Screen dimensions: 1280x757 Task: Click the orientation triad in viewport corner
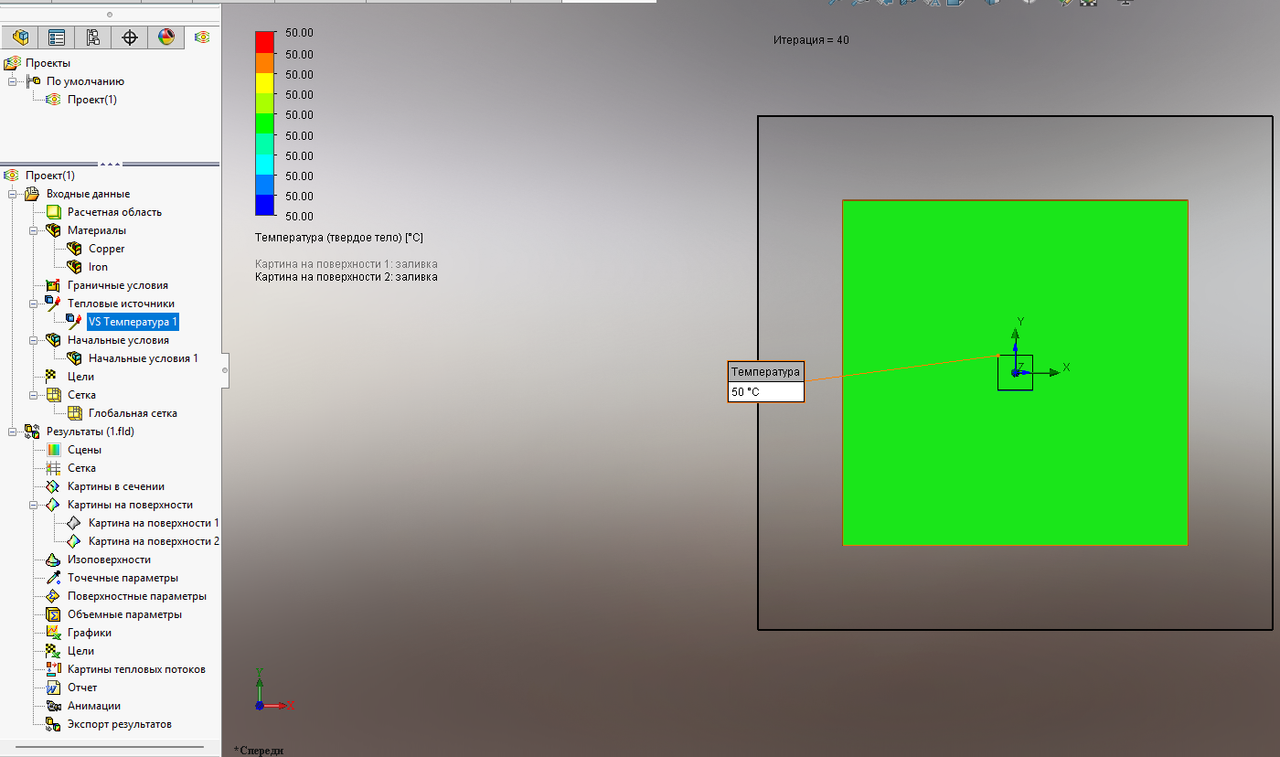click(x=273, y=690)
